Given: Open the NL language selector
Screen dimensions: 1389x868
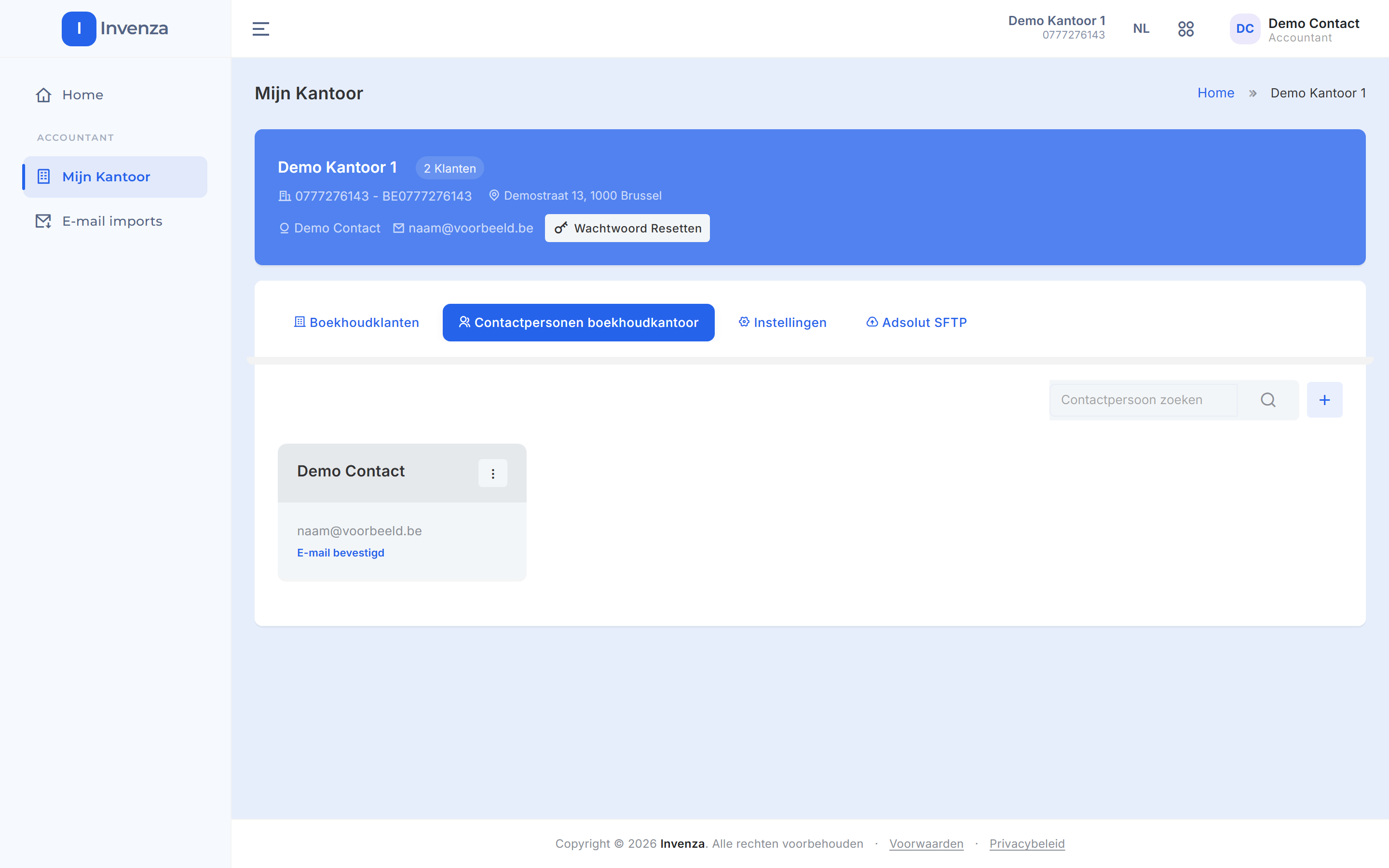Looking at the screenshot, I should coord(1141,29).
